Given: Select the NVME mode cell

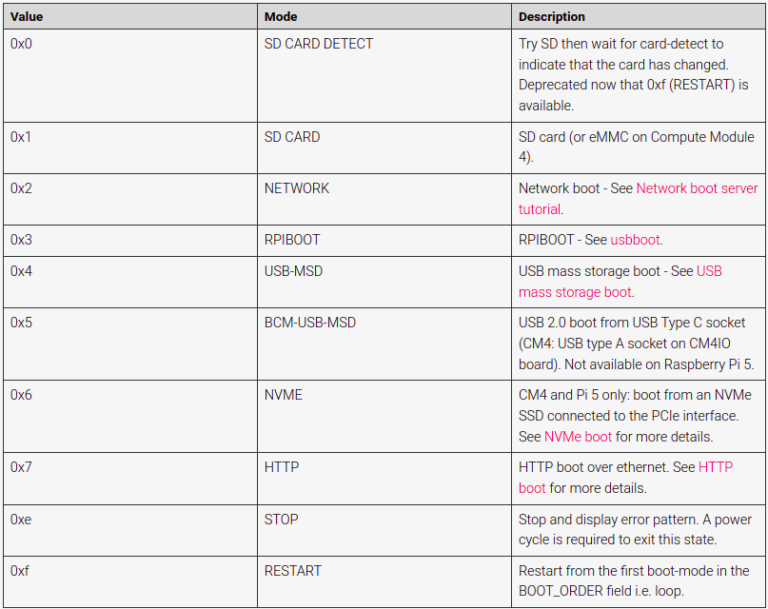Looking at the screenshot, I should pos(283,395).
